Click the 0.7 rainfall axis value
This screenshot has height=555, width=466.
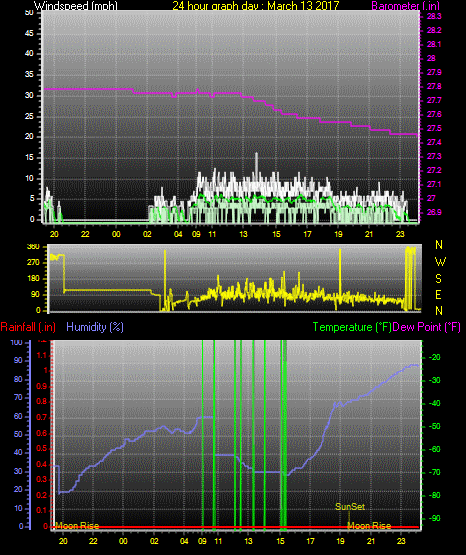point(42,418)
